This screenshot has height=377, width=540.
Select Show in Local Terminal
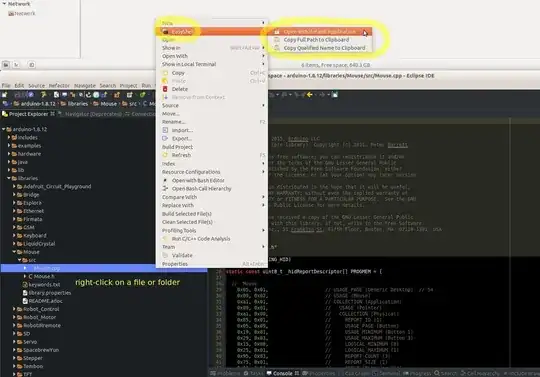[x=212, y=64]
